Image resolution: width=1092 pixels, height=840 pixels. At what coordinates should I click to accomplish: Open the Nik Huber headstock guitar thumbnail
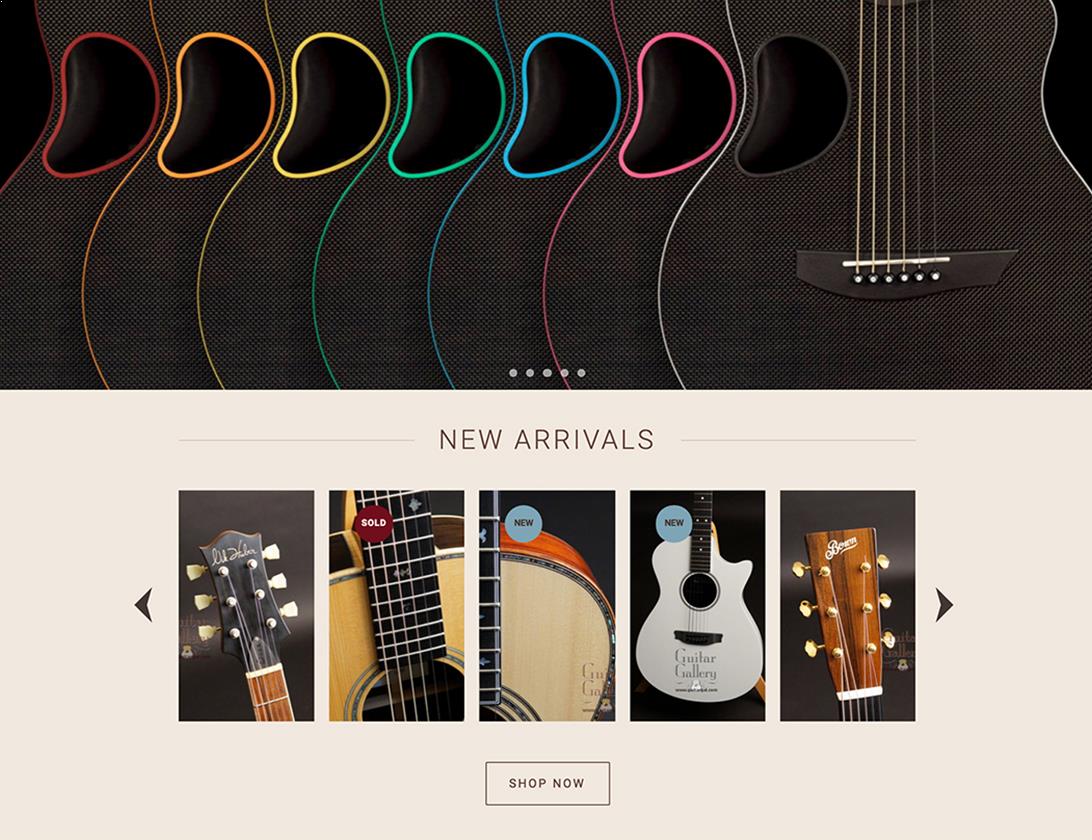click(247, 606)
